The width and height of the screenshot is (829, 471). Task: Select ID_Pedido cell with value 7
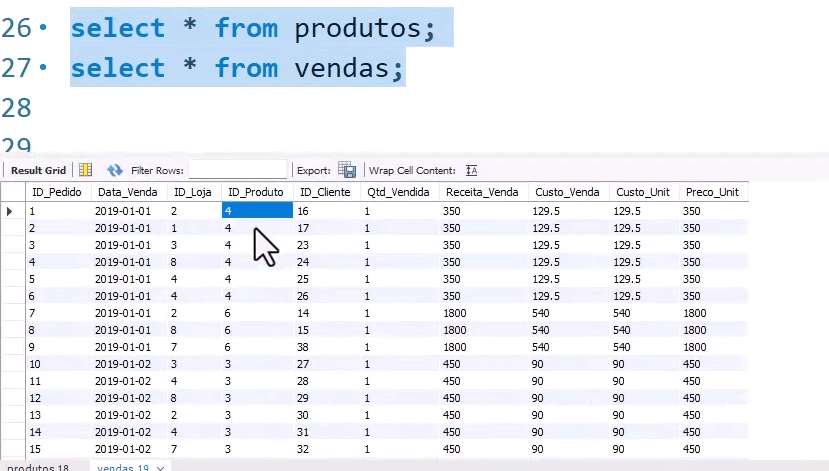pyautogui.click(x=58, y=313)
